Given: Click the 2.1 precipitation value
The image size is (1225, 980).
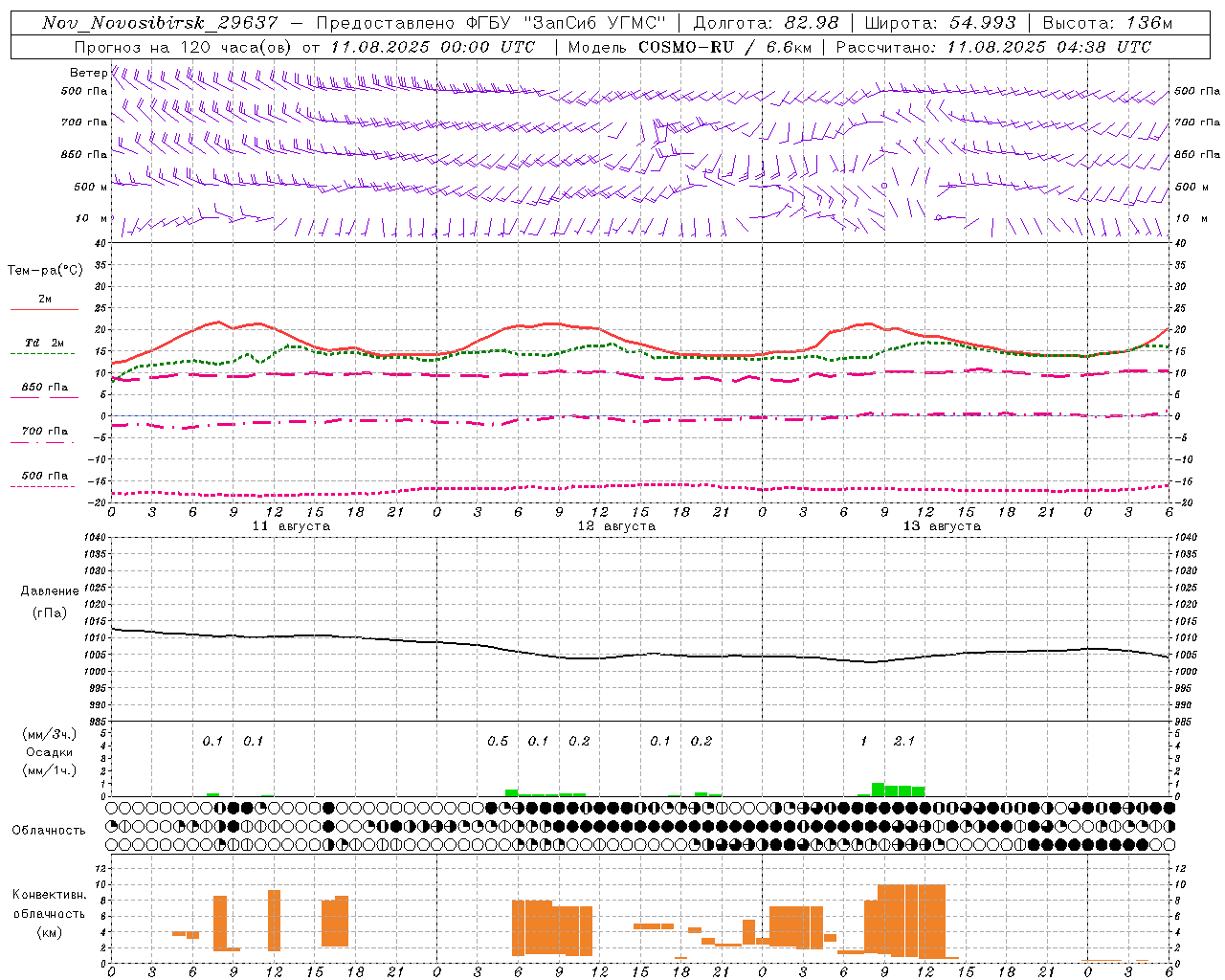Looking at the screenshot, I should (904, 741).
